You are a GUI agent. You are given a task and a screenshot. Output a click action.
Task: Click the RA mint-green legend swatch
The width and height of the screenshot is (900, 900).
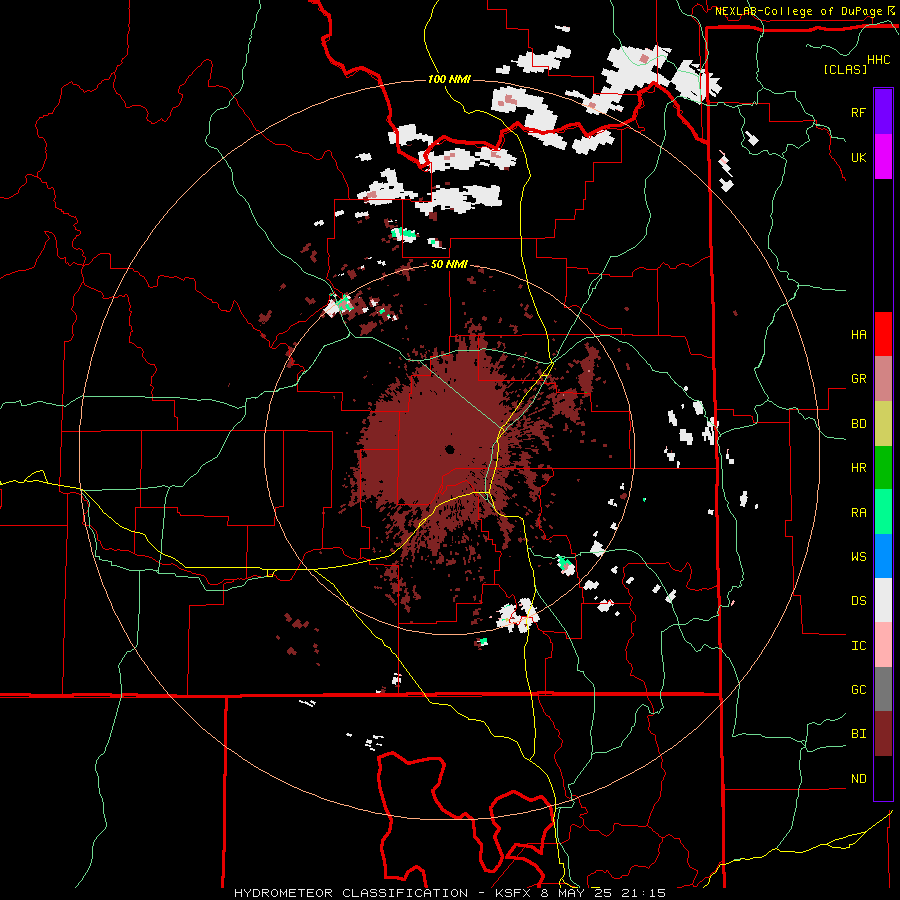click(x=883, y=512)
